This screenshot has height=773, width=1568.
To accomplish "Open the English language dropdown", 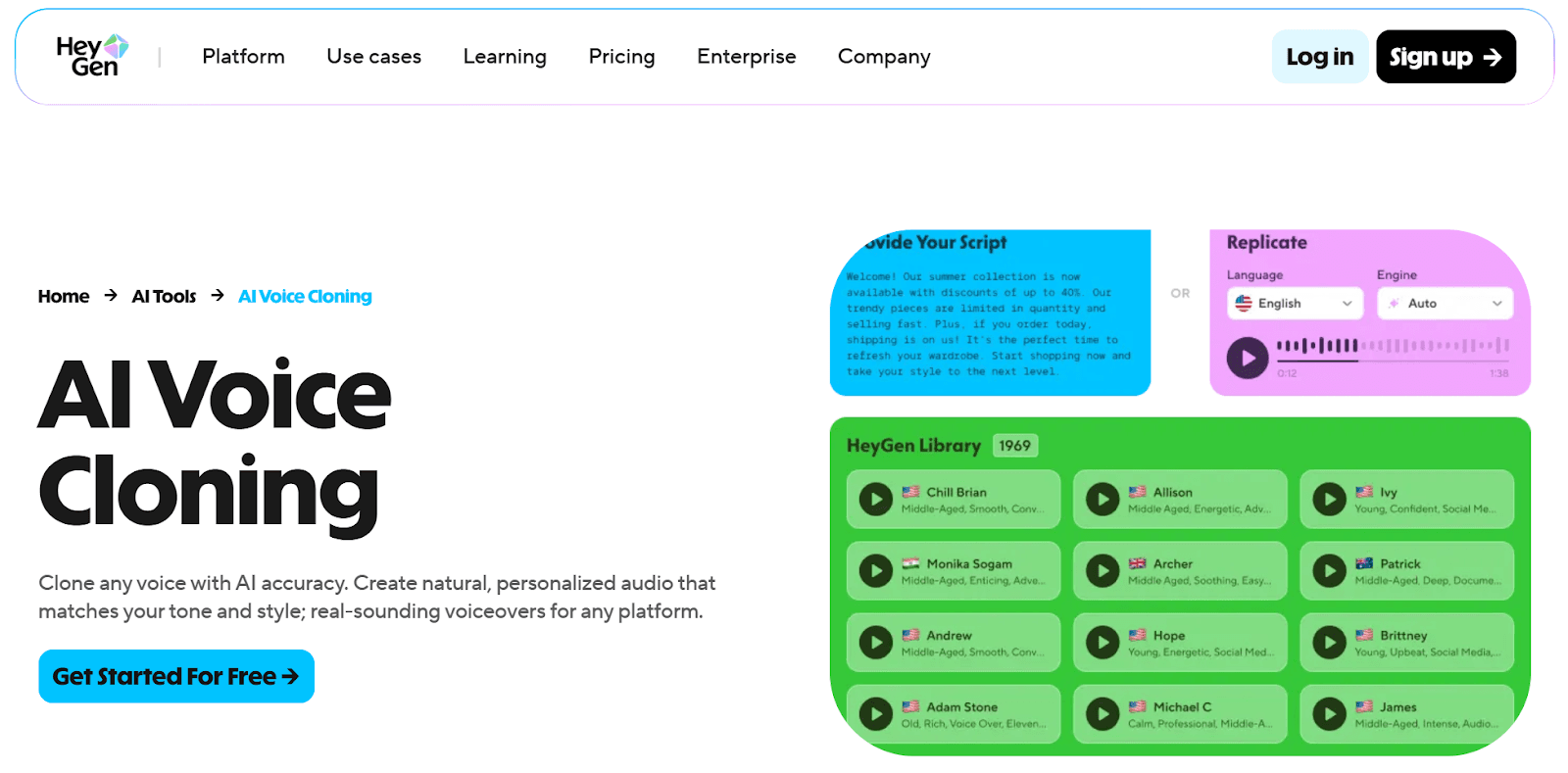I will (1295, 304).
